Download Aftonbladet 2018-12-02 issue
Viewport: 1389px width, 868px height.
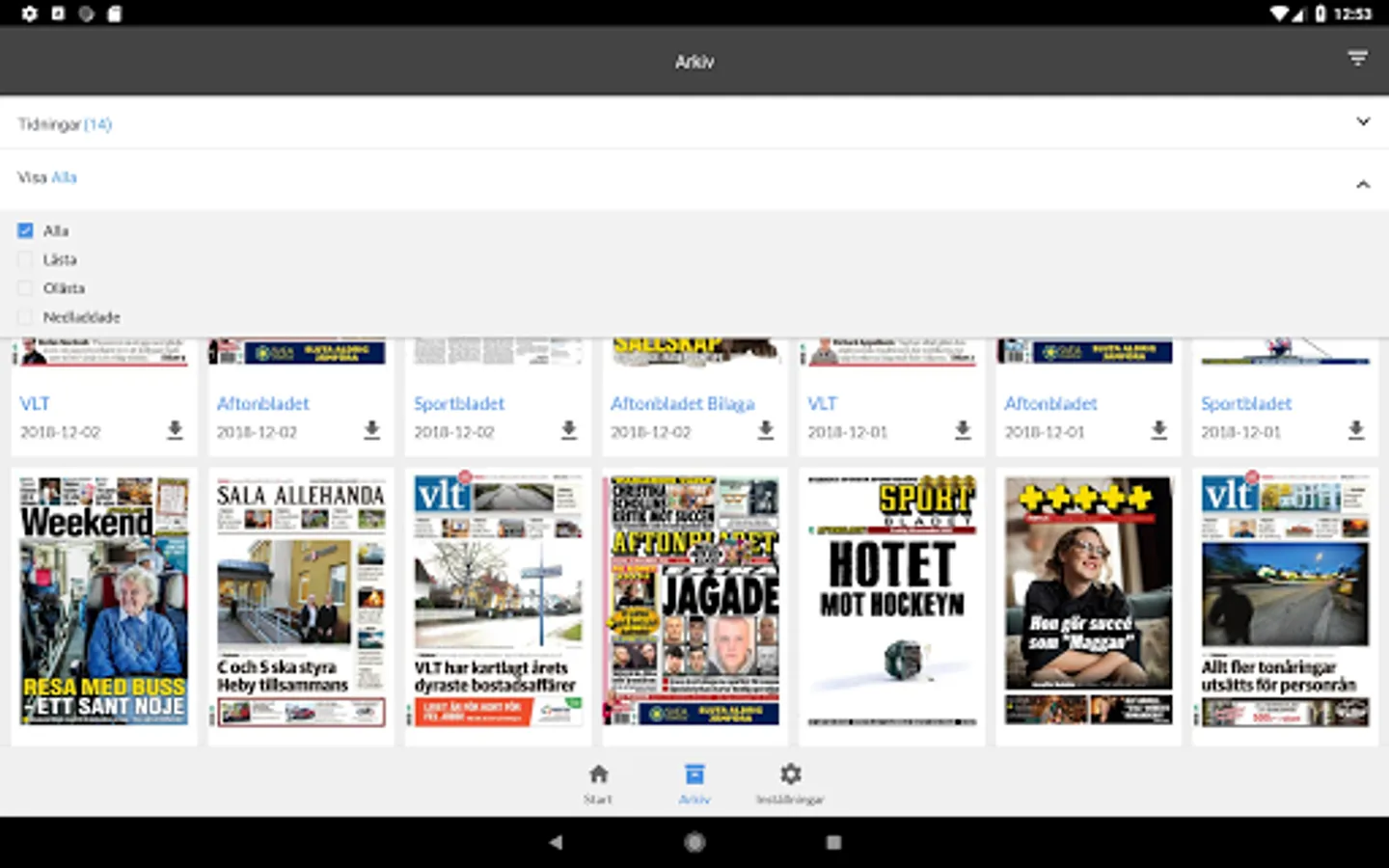371,430
